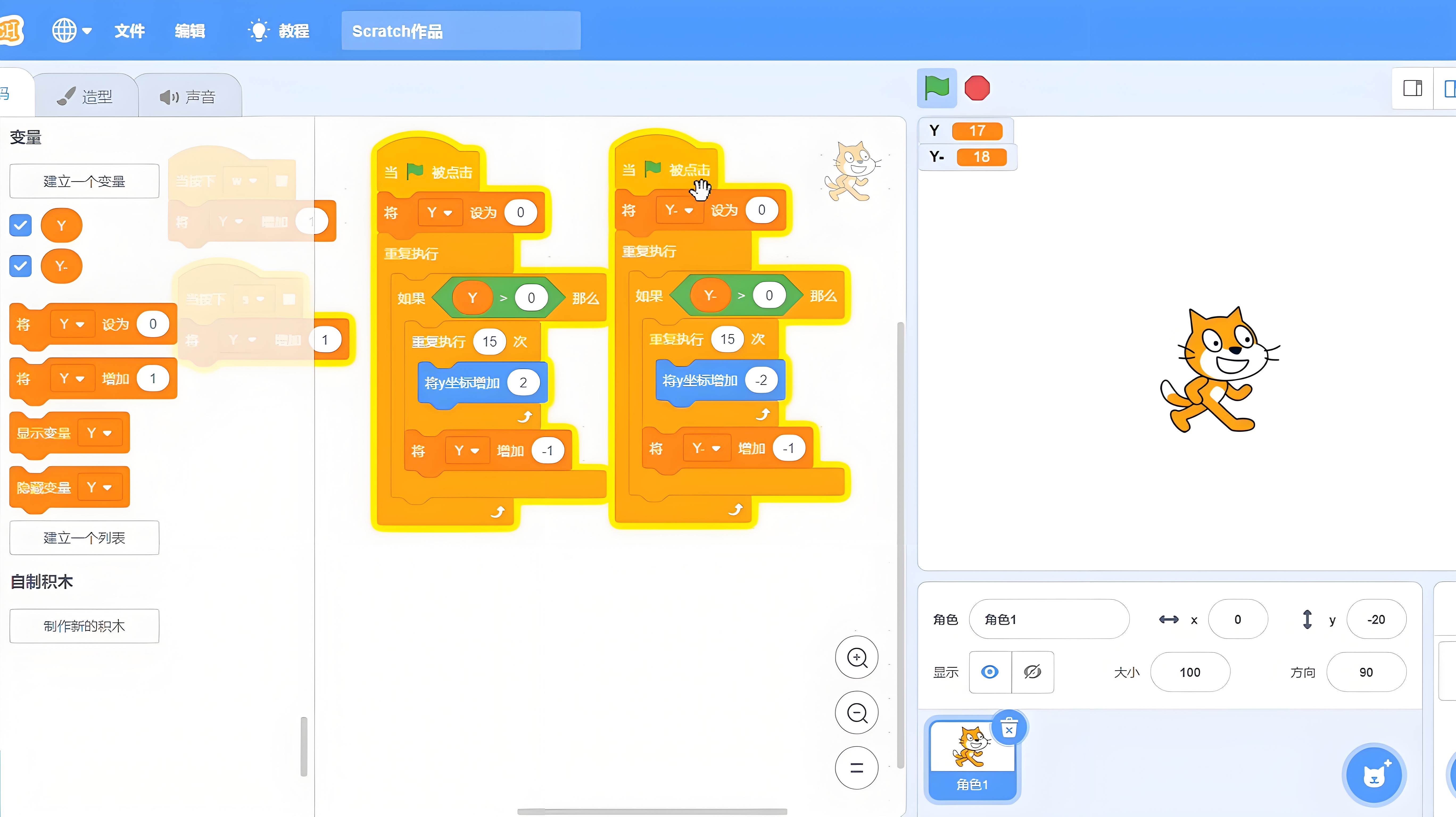The height and width of the screenshot is (817, 1456).
Task: Zoom in on the script workspace
Action: click(857, 658)
